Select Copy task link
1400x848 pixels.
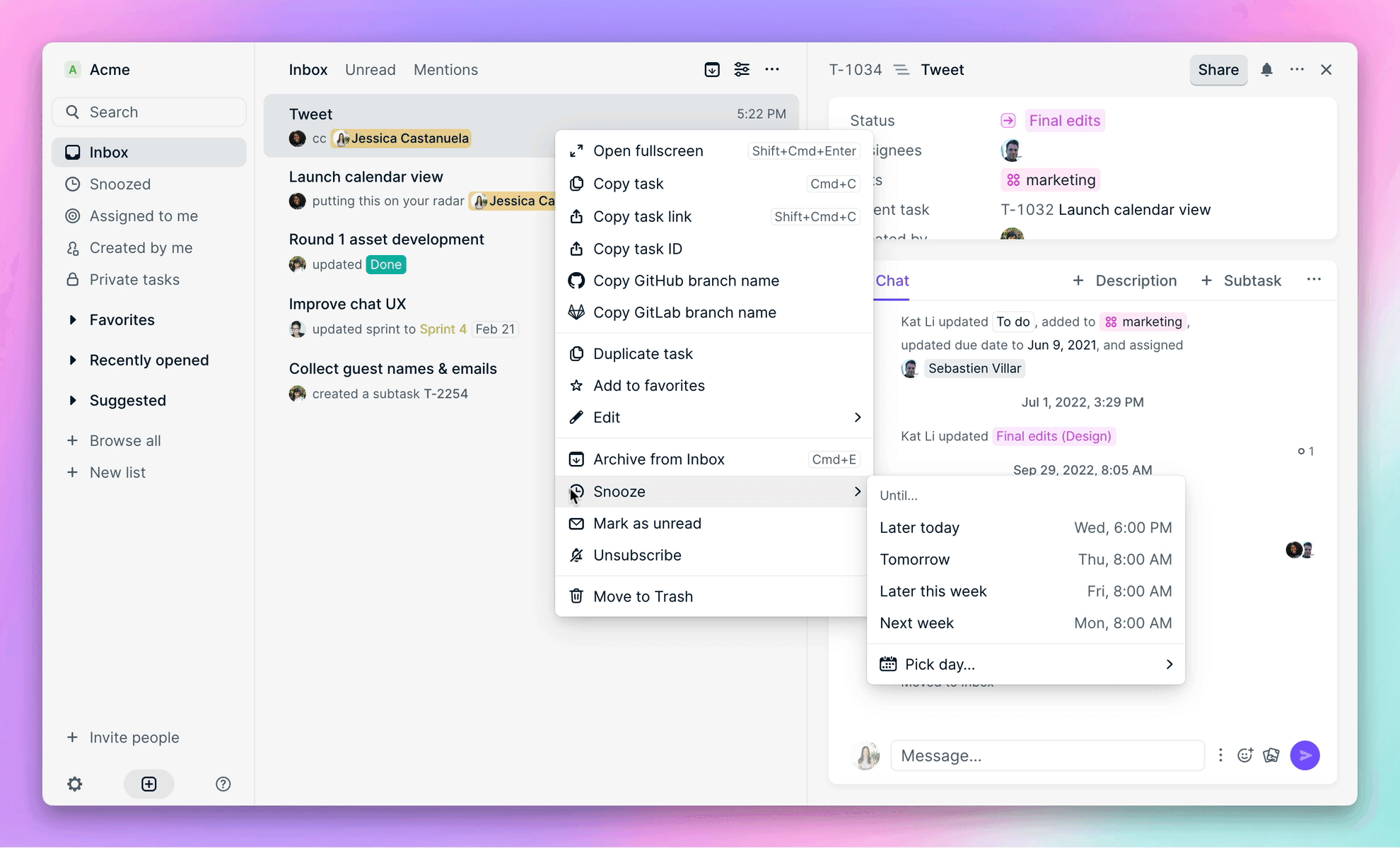point(714,216)
